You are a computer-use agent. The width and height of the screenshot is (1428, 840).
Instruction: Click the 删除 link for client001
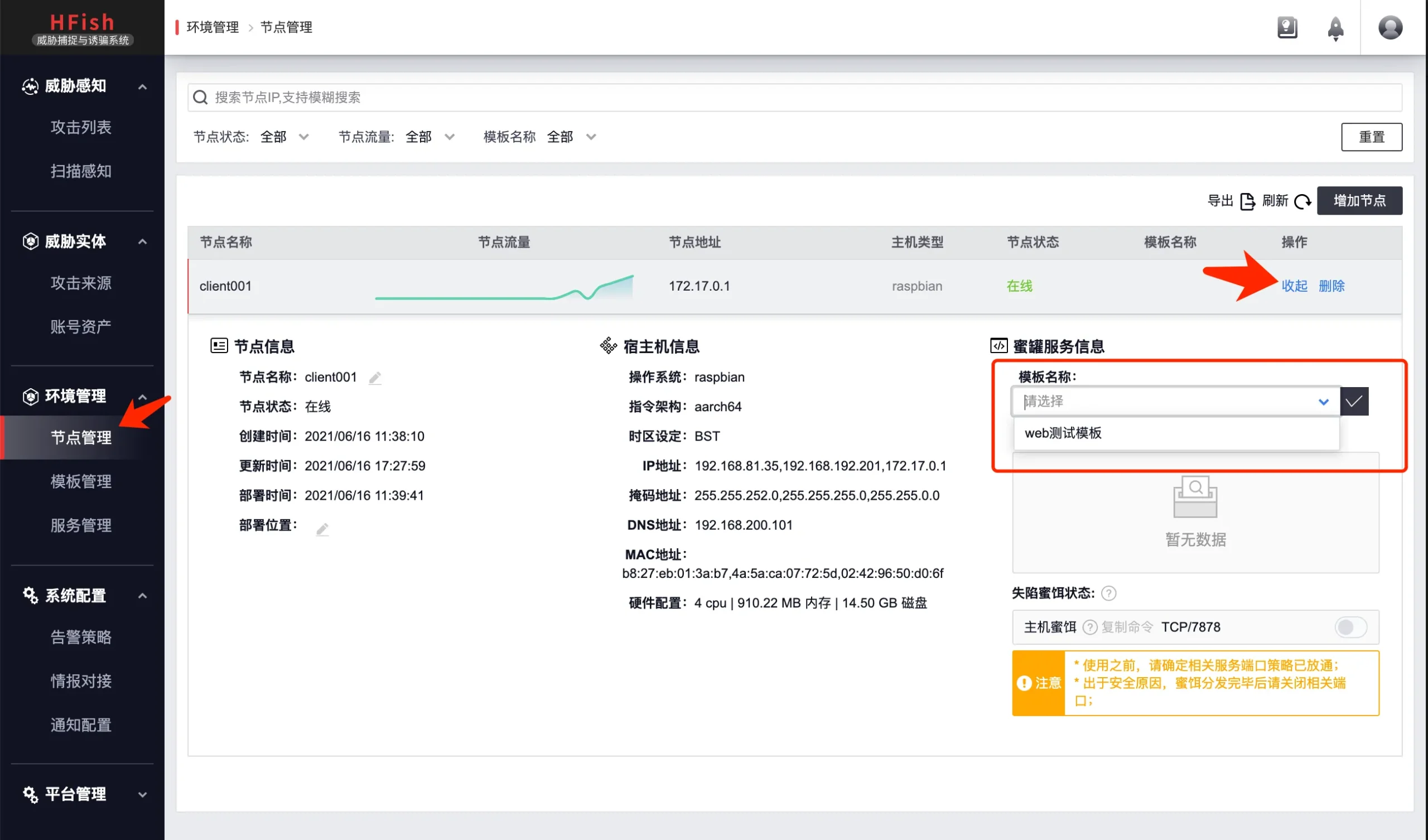coord(1331,286)
